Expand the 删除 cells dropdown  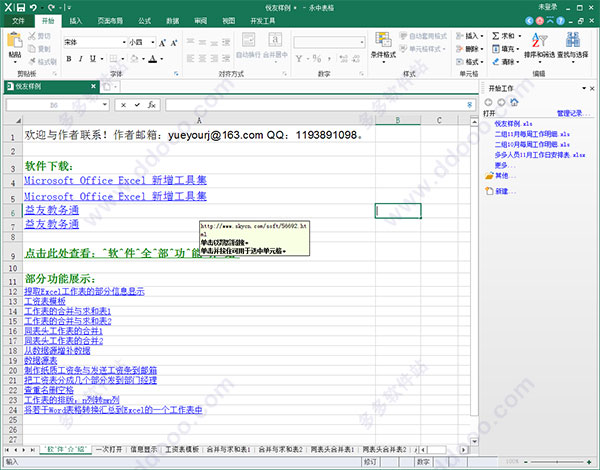pos(482,49)
